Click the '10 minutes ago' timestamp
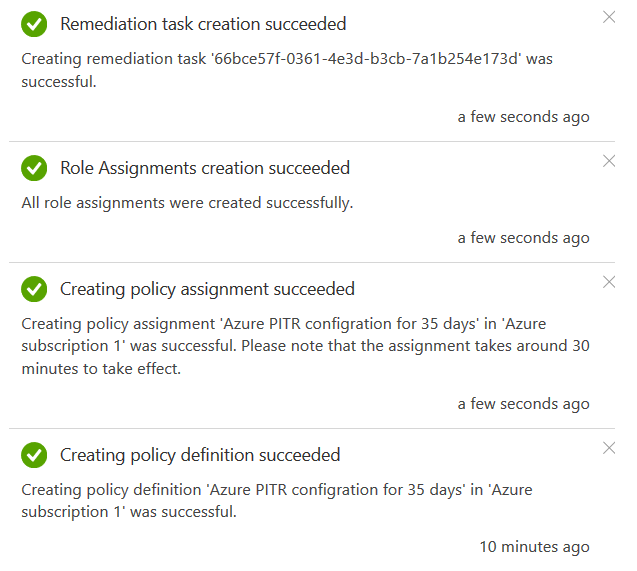The image size is (637, 571). [x=534, y=547]
